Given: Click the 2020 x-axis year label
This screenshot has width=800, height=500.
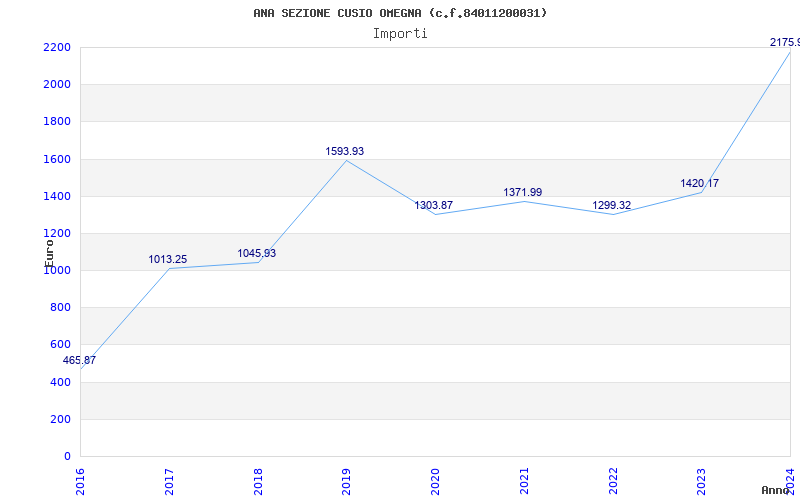Looking at the screenshot, I should tap(435, 482).
